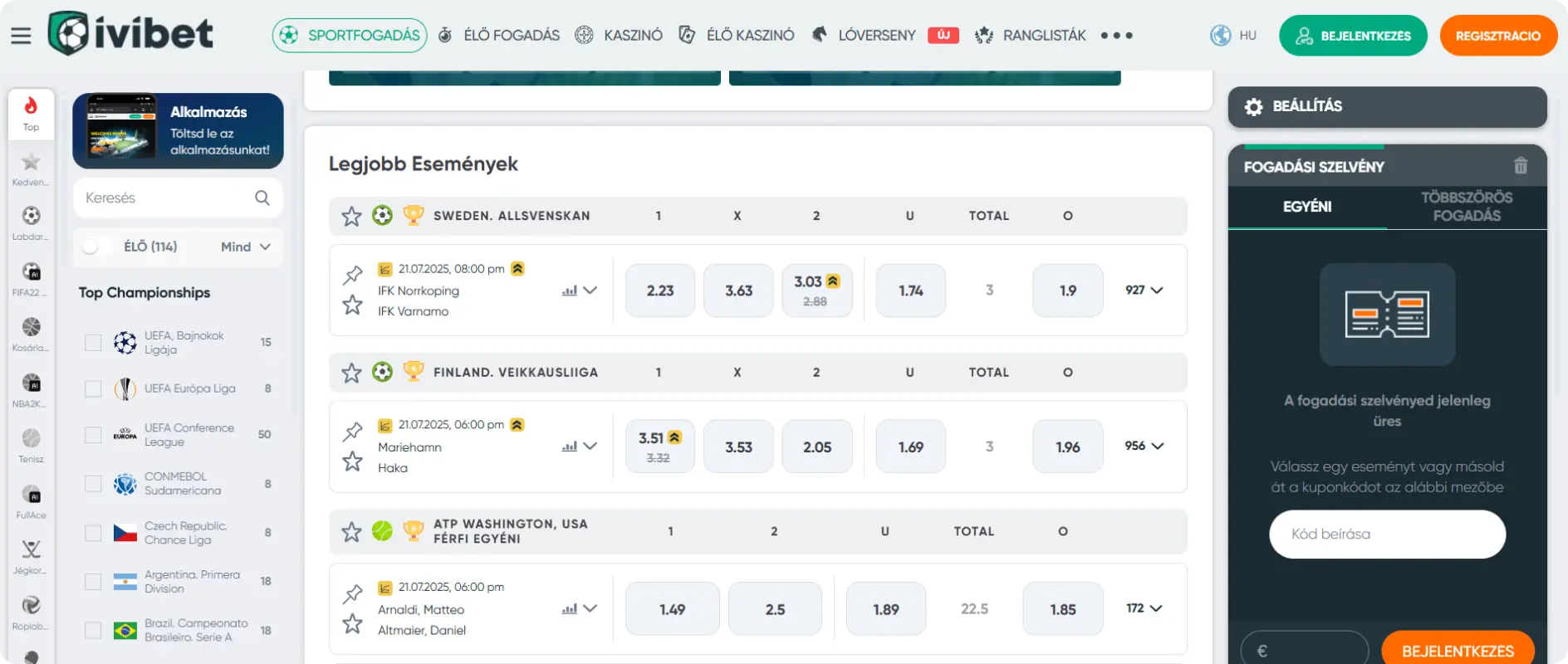Image resolution: width=1568 pixels, height=664 pixels.
Task: Open the KASZINÓ menu item
Action: point(620,36)
